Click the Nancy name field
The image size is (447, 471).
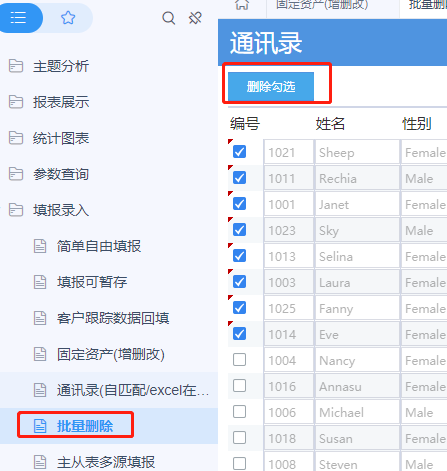tap(357, 360)
